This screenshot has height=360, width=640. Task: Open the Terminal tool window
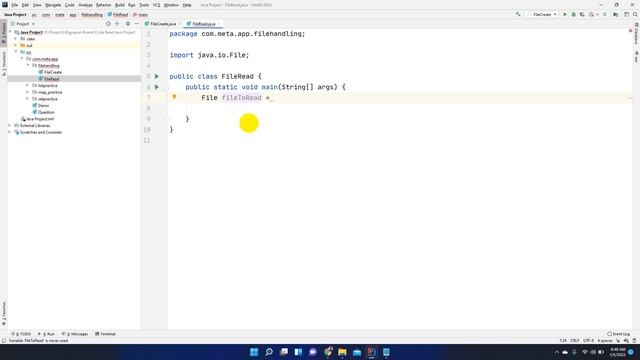105,334
